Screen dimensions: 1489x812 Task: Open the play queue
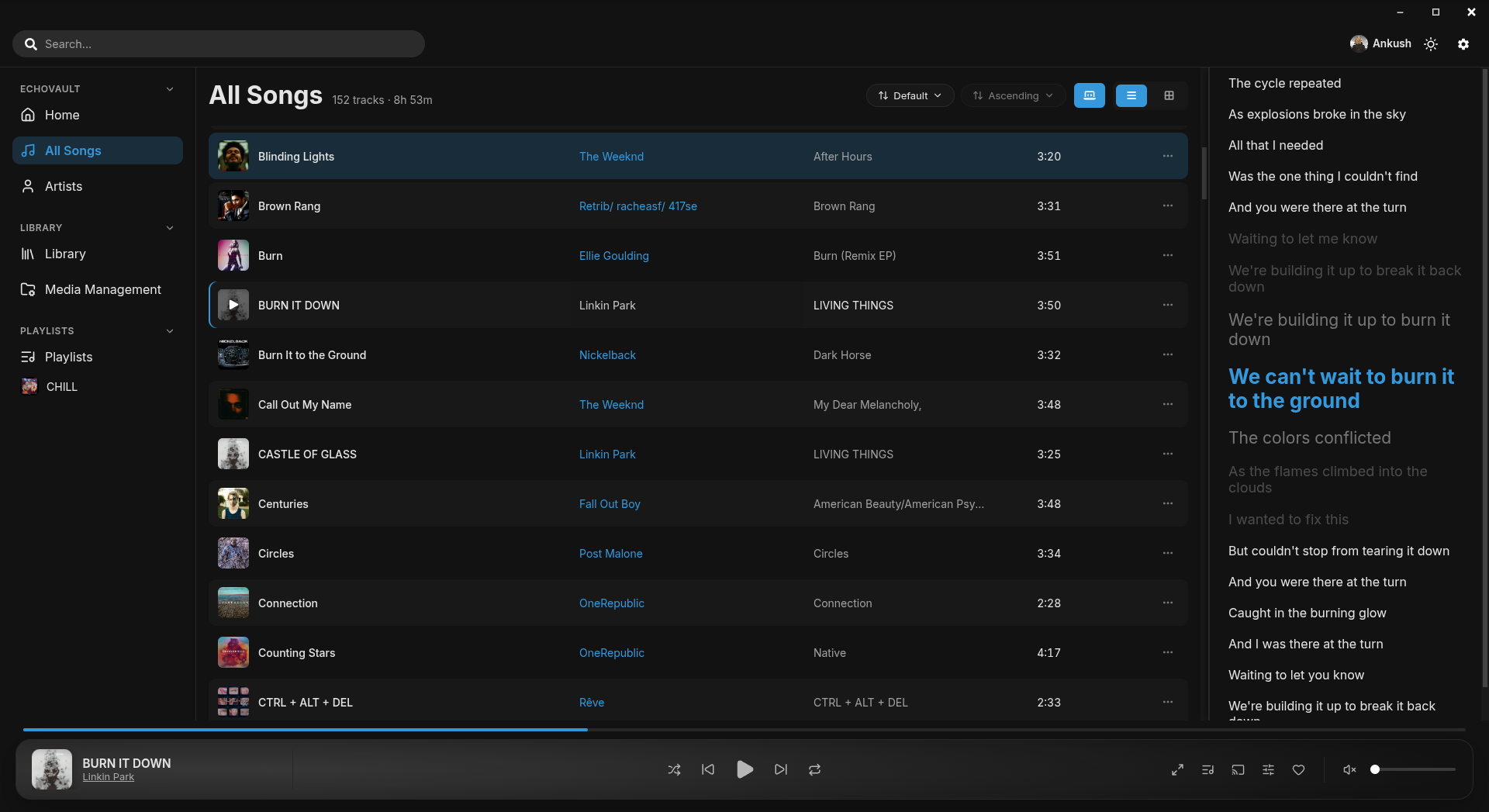pyautogui.click(x=1207, y=769)
